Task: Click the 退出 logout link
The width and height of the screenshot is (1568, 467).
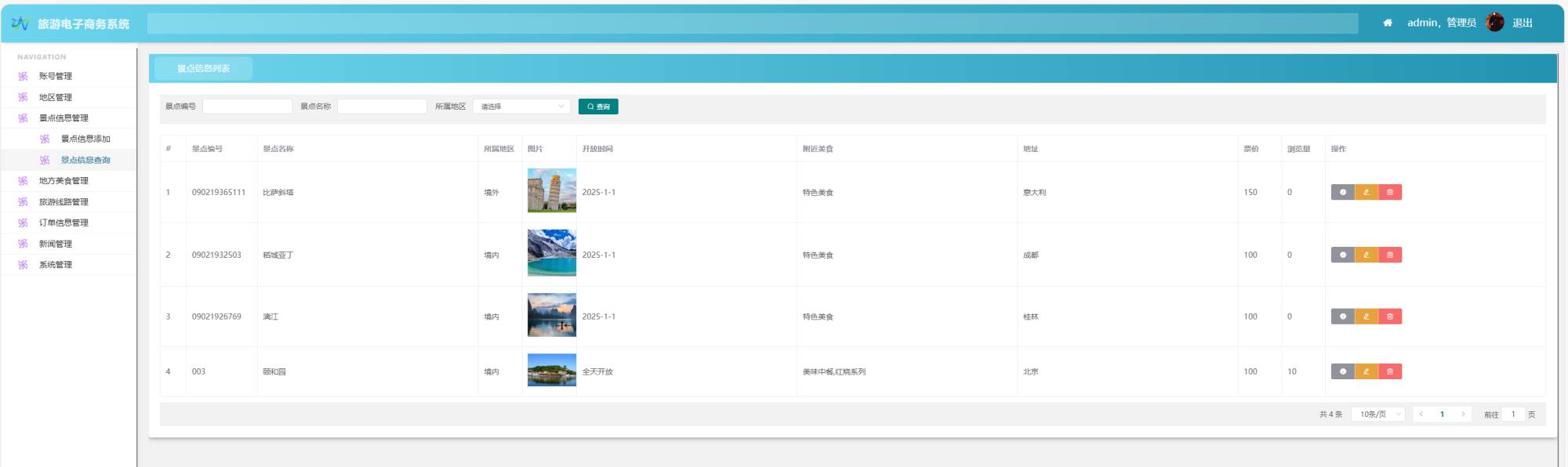Action: (x=1522, y=23)
